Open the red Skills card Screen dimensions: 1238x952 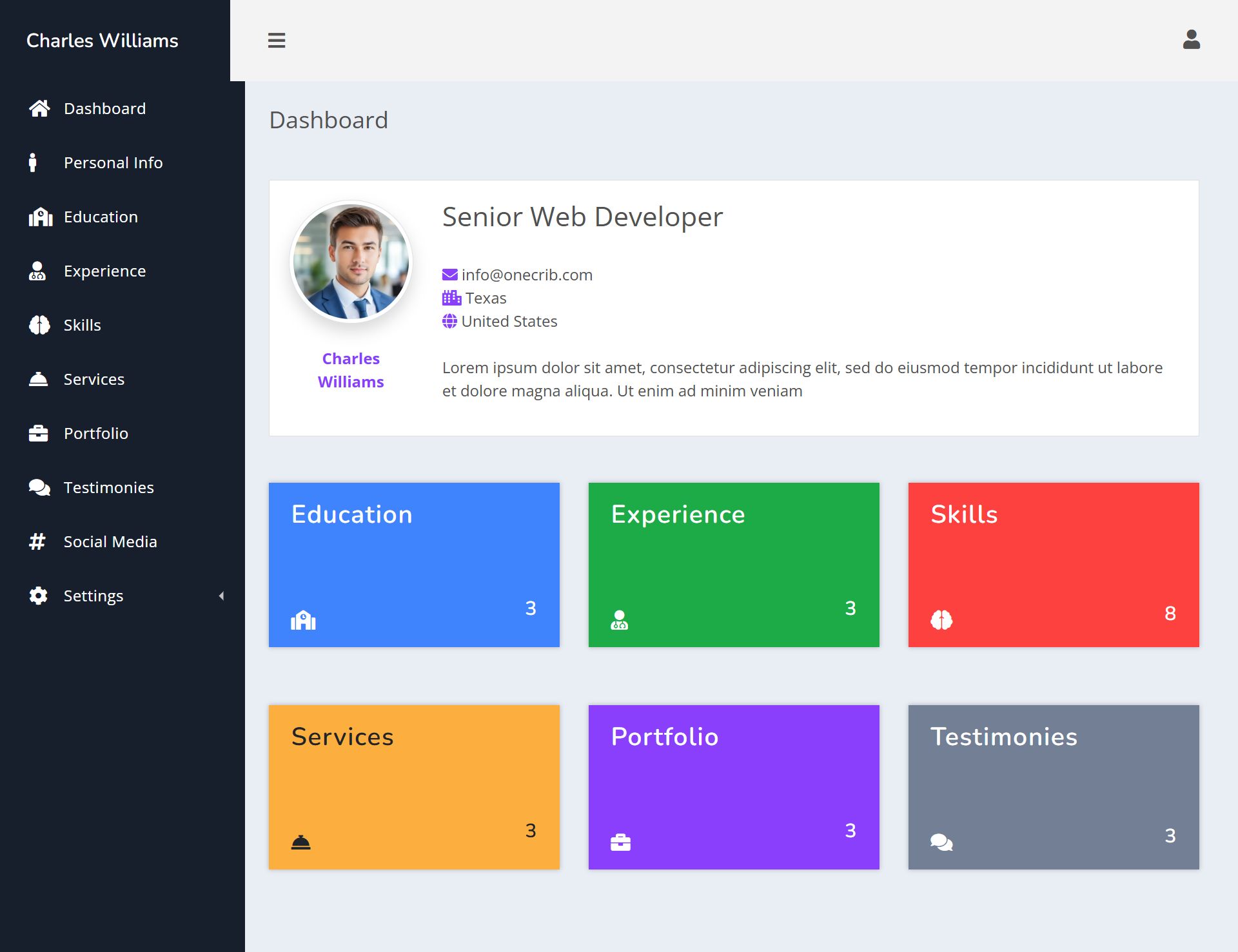pos(1053,565)
